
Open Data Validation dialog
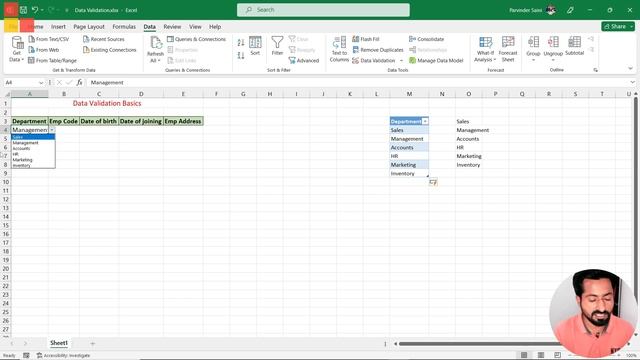(x=374, y=60)
